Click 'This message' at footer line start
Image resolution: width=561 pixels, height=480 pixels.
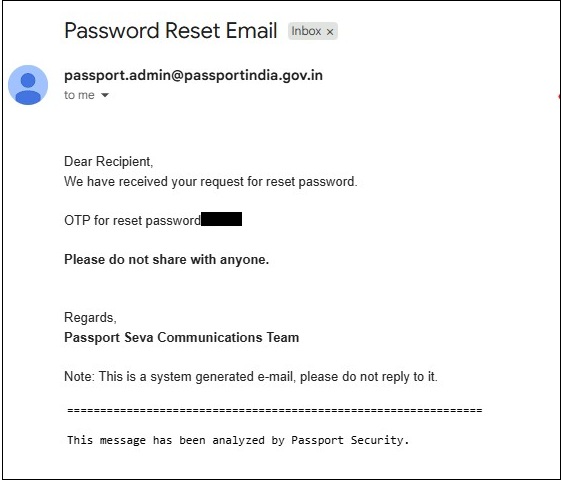tap(106, 440)
